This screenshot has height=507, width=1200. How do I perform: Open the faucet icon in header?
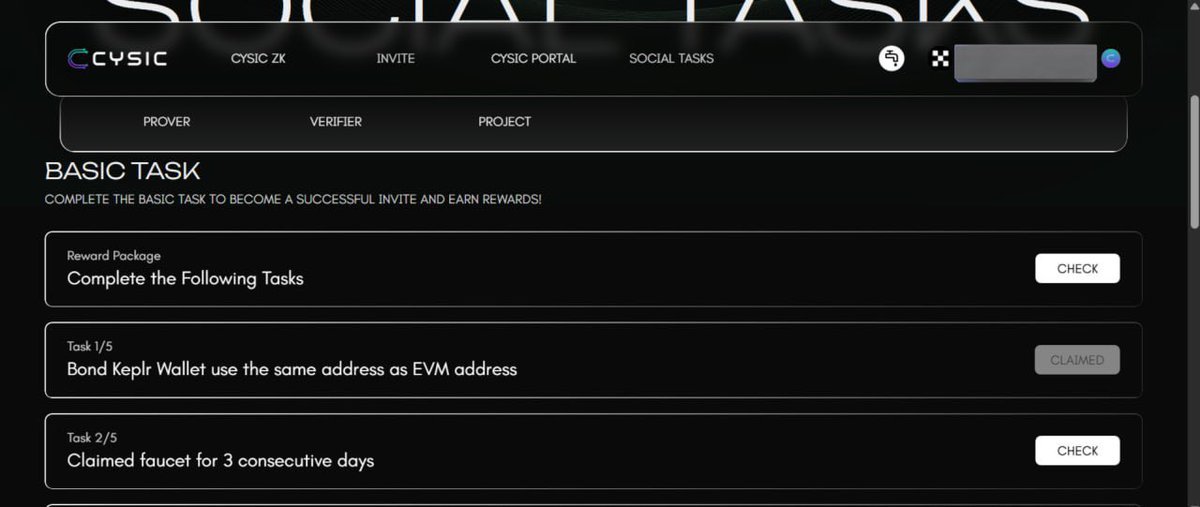892,59
